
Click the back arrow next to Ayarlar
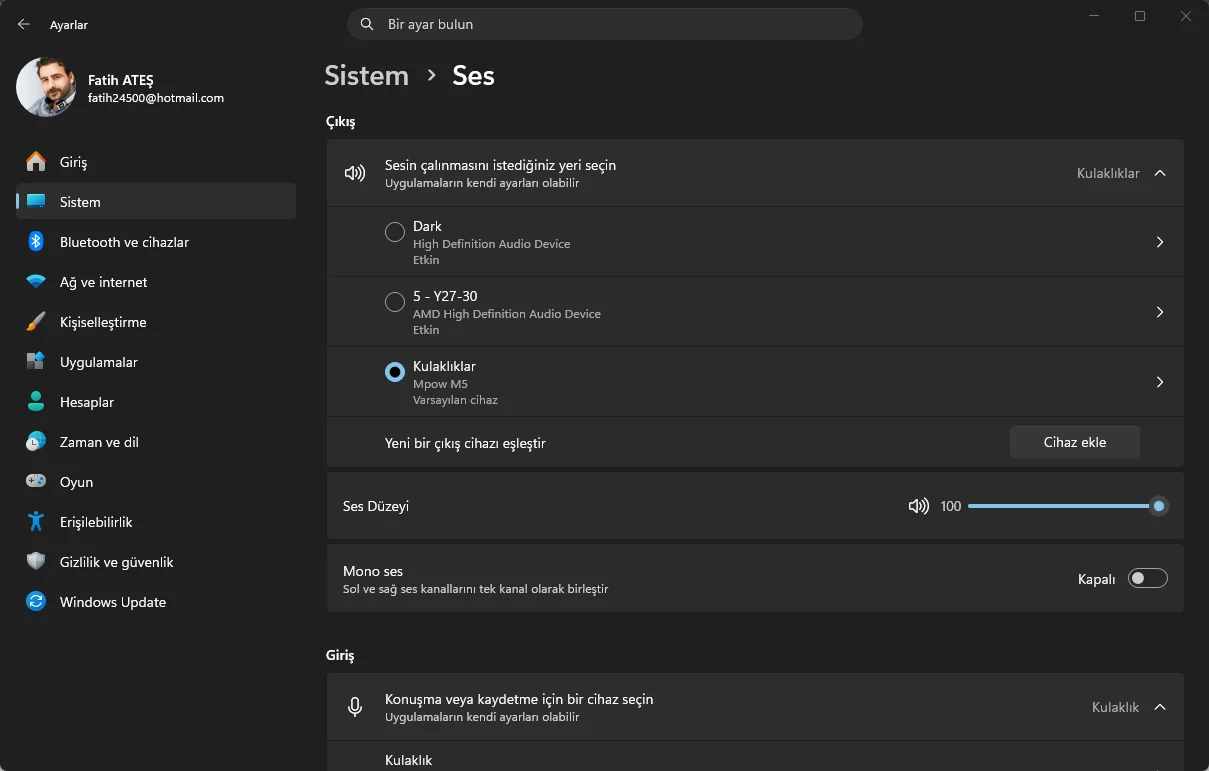pos(24,24)
